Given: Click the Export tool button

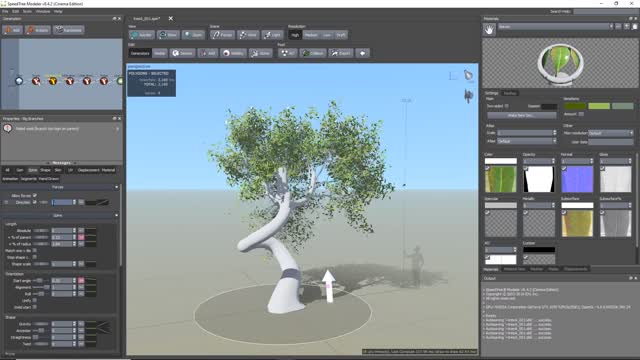Looking at the screenshot, I should (341, 53).
